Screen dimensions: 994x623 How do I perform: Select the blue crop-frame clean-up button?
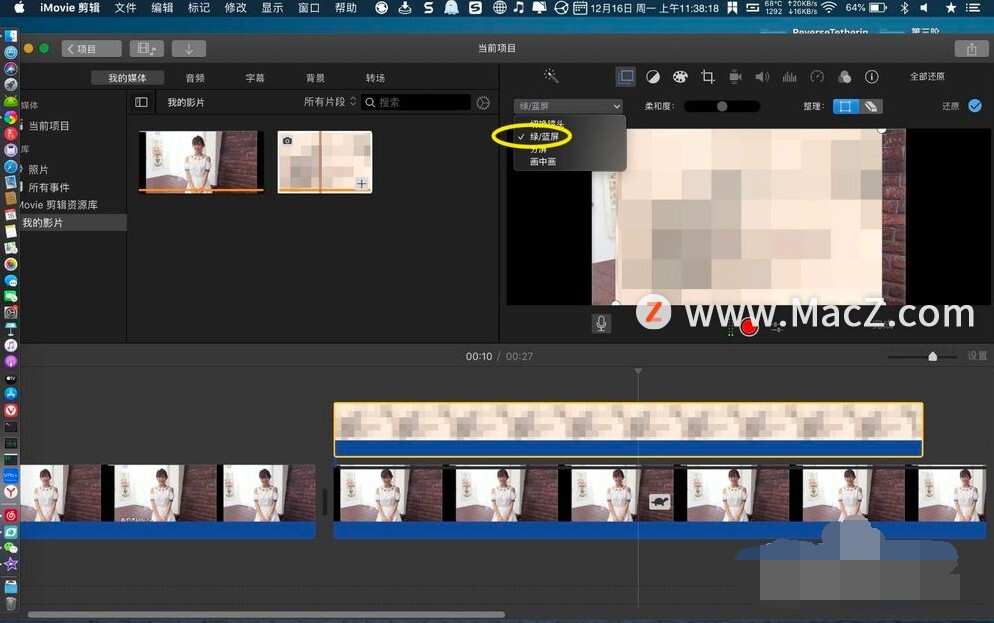845,106
